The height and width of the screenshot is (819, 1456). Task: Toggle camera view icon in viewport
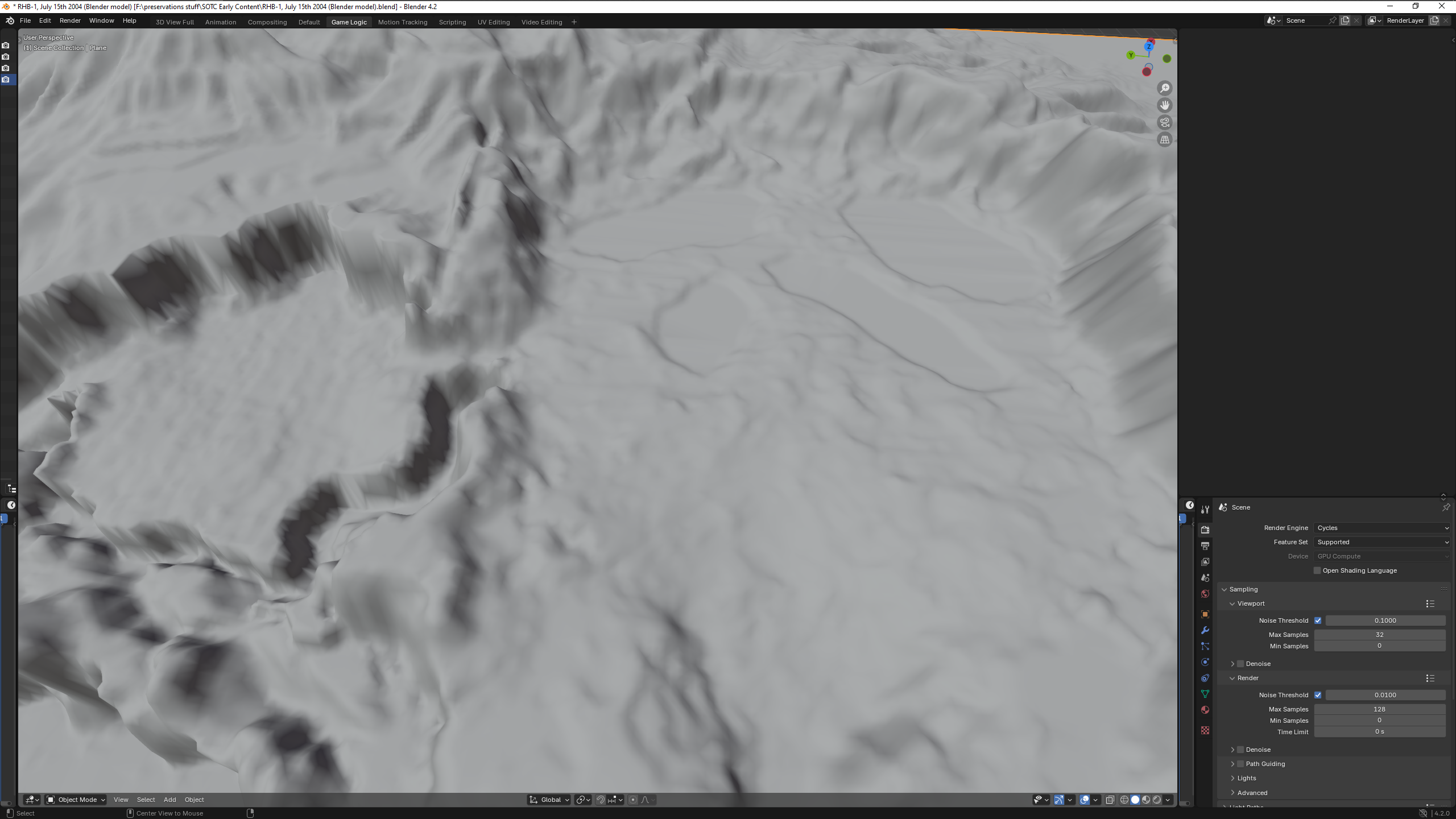[1165, 122]
